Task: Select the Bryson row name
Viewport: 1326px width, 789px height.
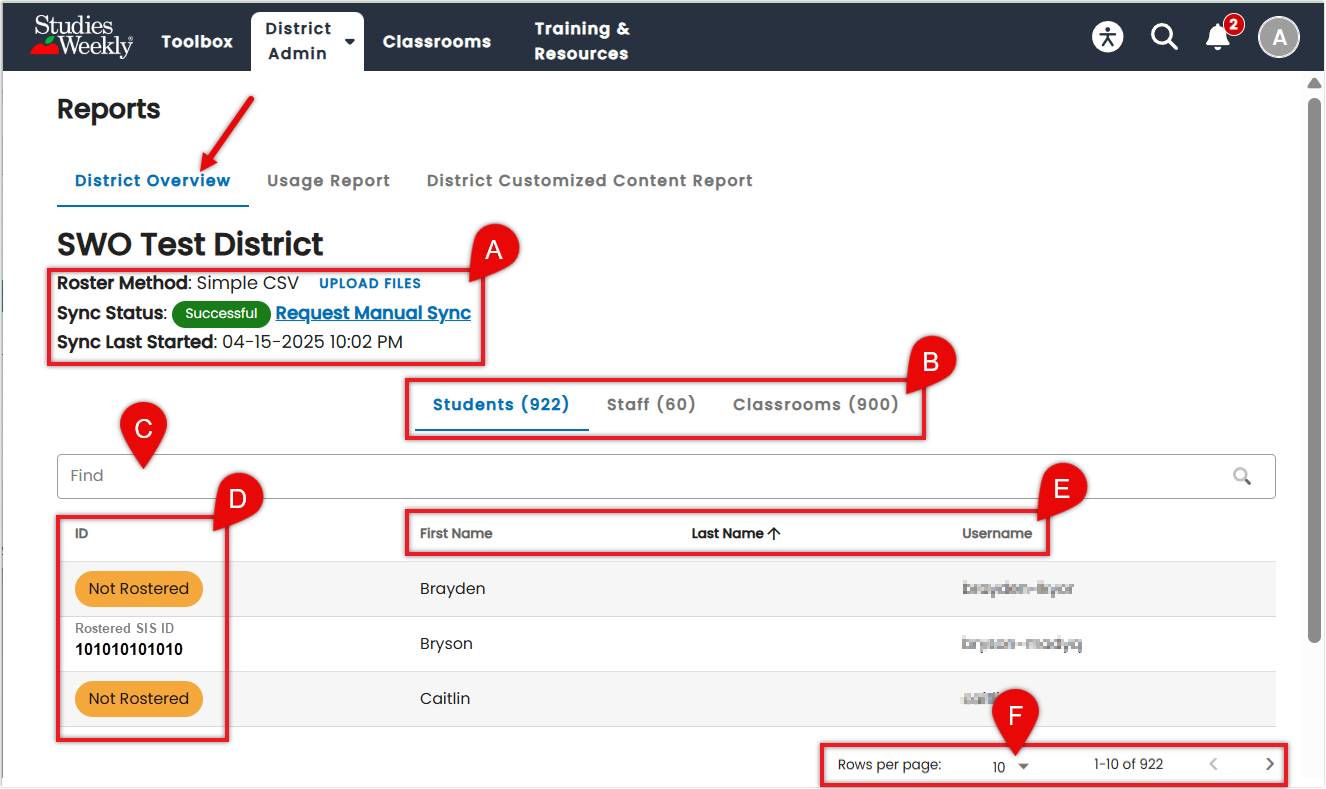Action: [x=446, y=644]
